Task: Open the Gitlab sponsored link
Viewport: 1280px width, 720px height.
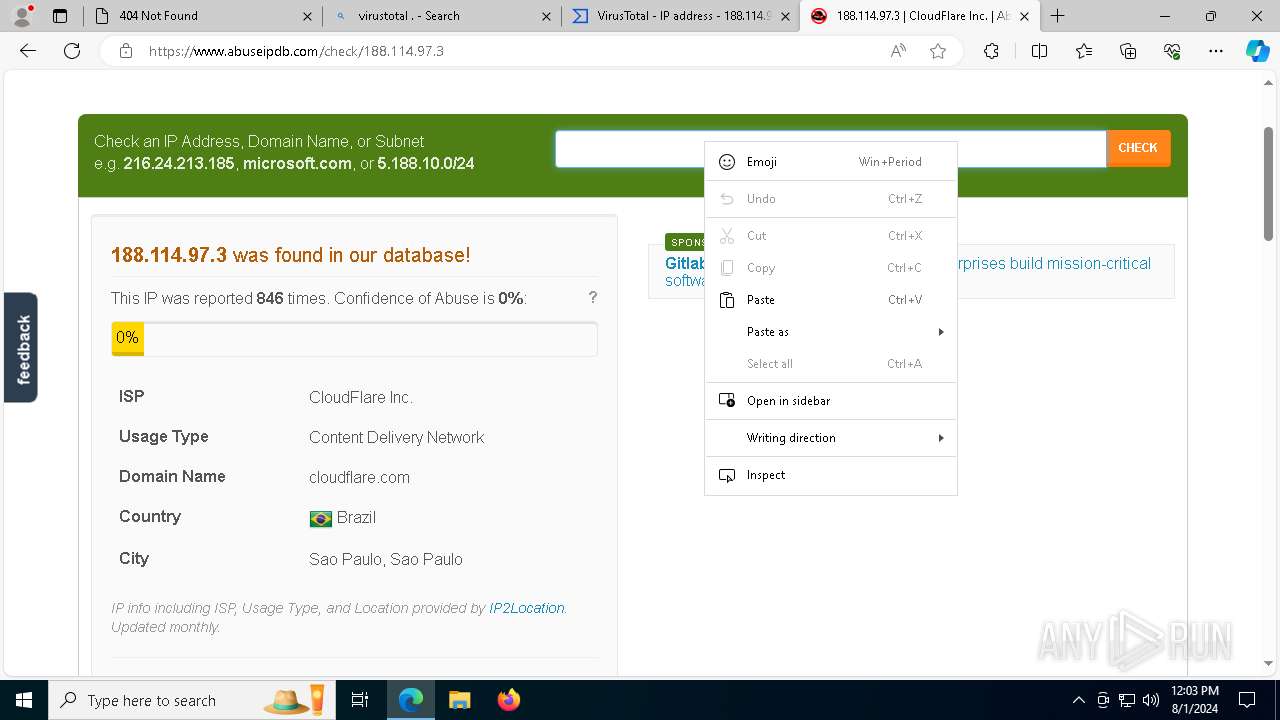Action: click(x=685, y=263)
